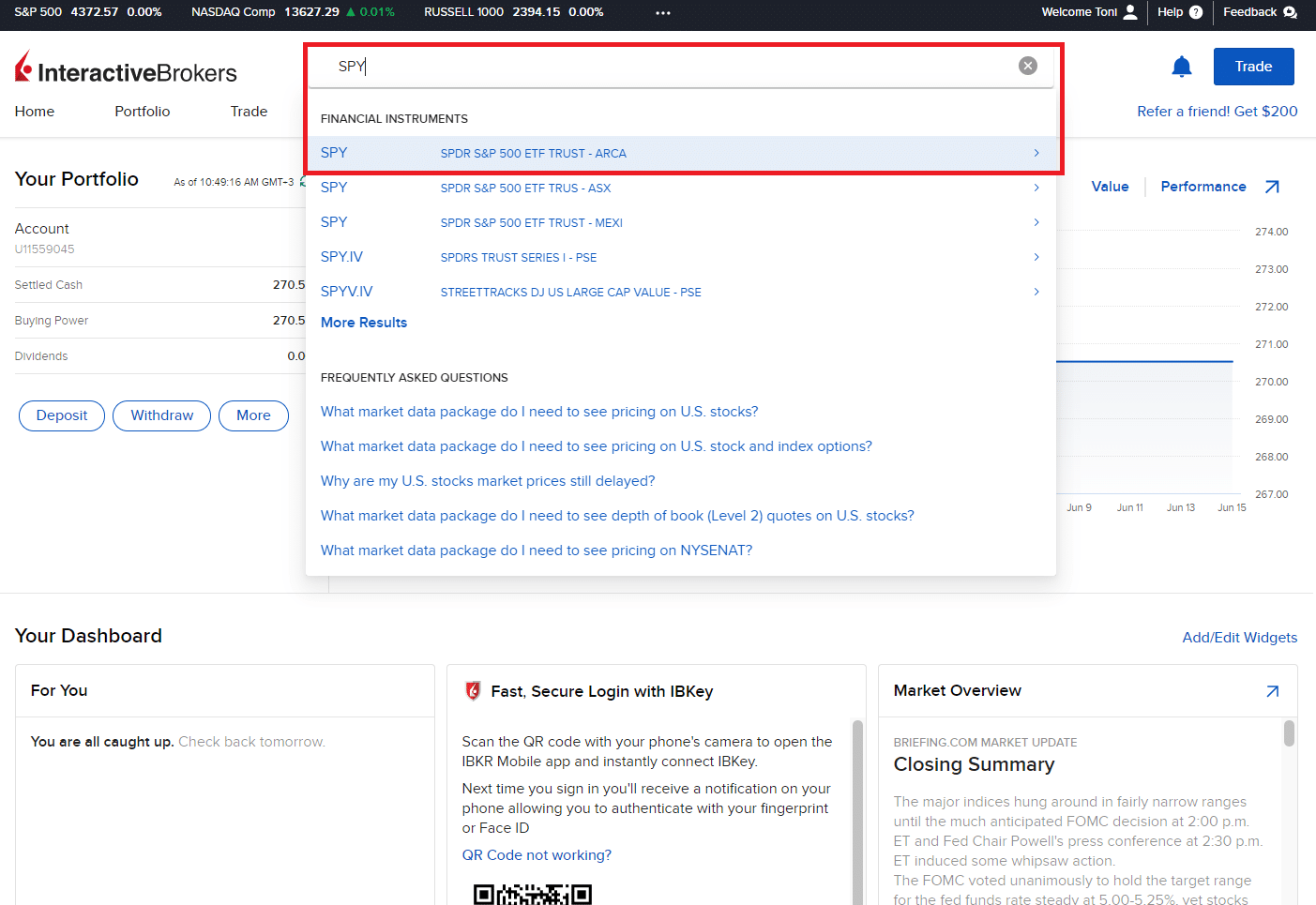Switch chart to Performance tab
This screenshot has height=905, width=1316.
coord(1203,187)
